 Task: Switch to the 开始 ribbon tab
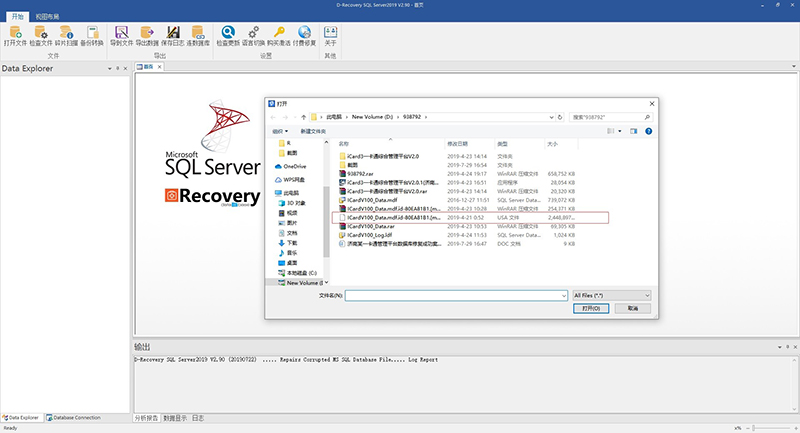pyautogui.click(x=17, y=16)
